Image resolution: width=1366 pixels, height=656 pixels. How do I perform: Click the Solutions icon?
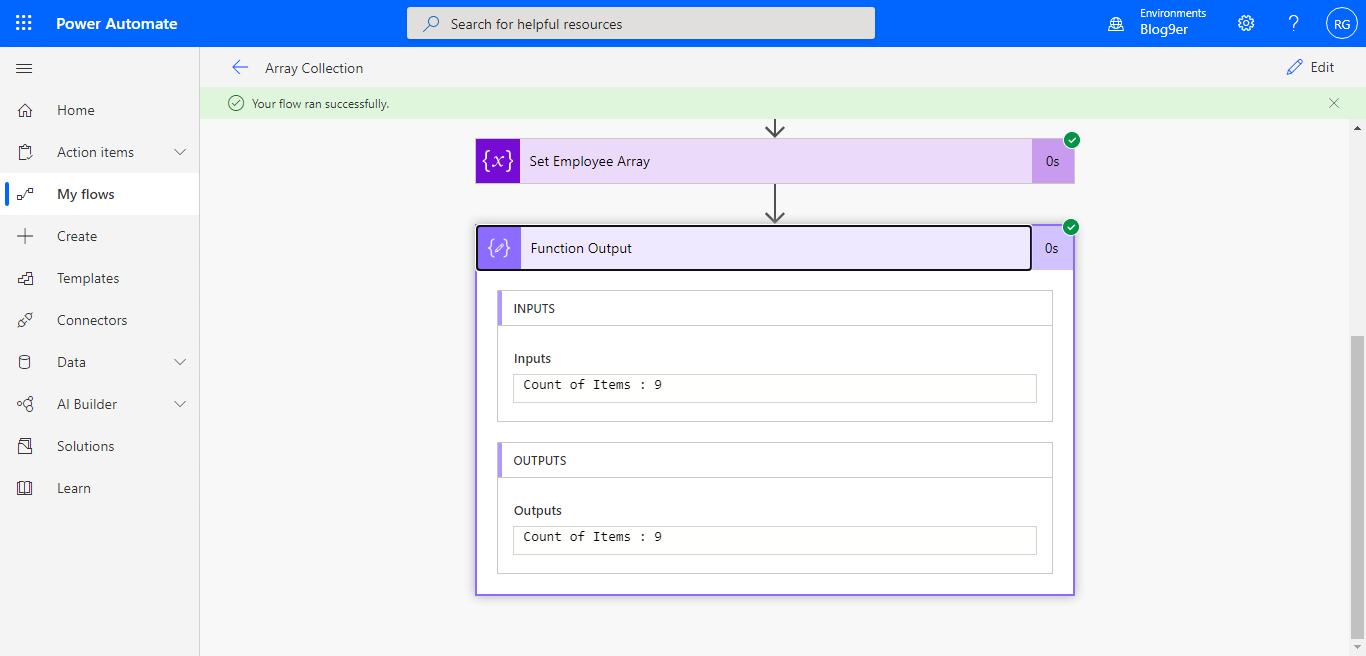point(26,446)
